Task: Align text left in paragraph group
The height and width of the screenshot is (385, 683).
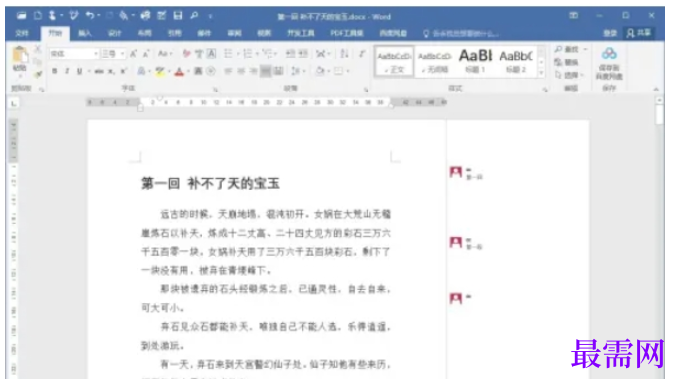Action: 228,71
